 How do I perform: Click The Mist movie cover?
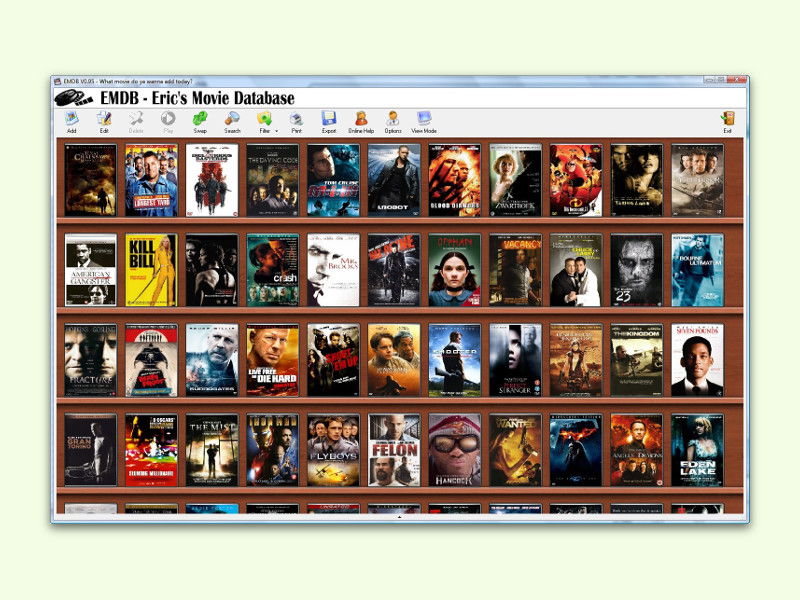[x=212, y=450]
